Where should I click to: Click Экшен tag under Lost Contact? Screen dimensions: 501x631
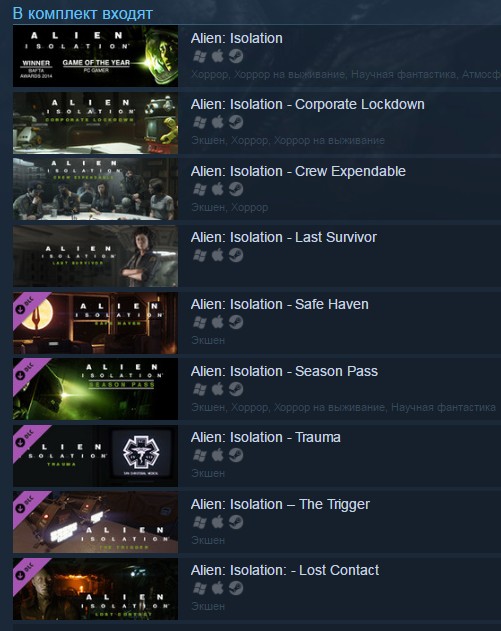208,606
